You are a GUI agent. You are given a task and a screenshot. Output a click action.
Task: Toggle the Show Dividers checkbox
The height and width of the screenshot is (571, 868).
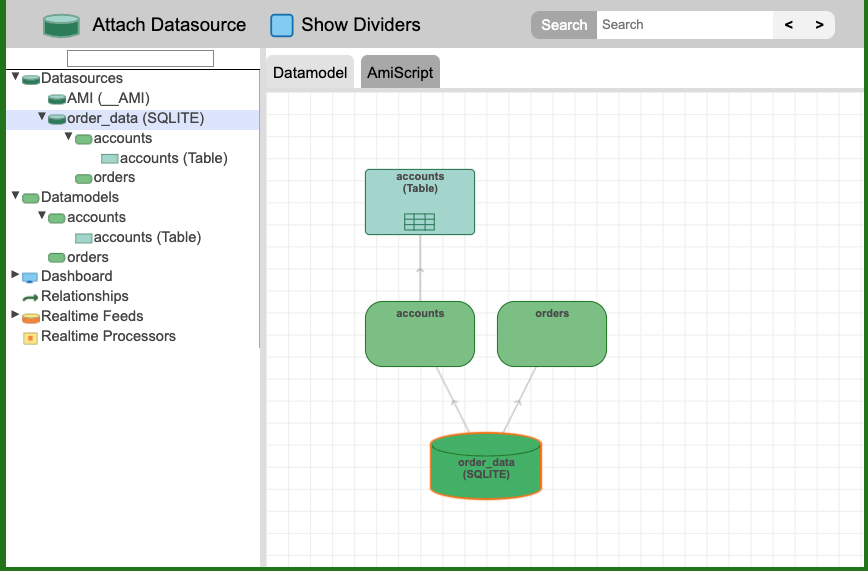click(282, 25)
